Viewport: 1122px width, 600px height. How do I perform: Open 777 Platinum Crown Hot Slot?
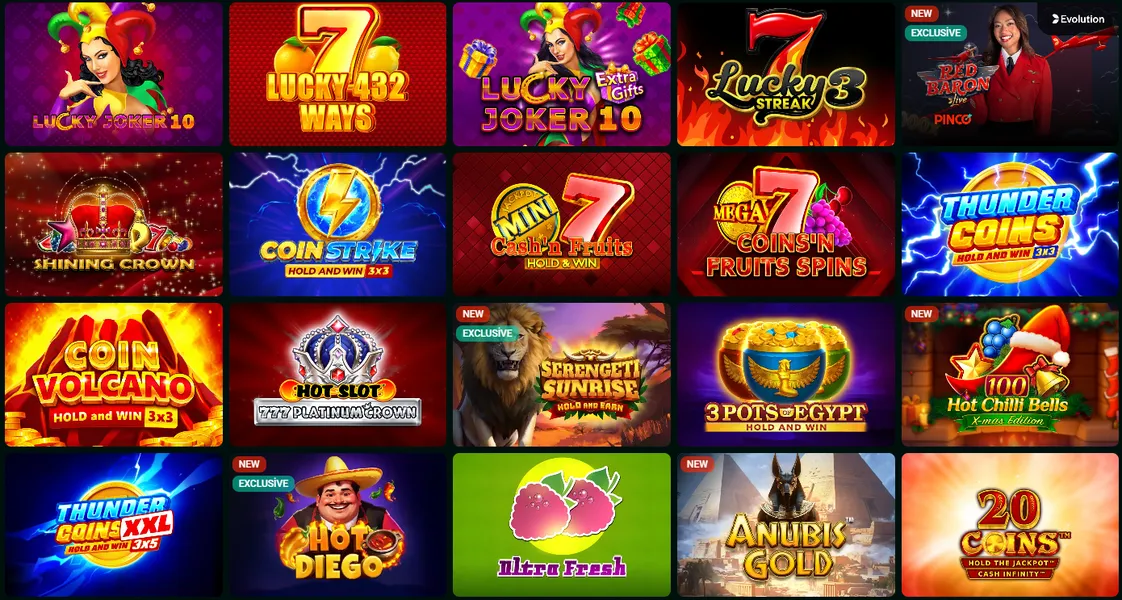tap(338, 375)
